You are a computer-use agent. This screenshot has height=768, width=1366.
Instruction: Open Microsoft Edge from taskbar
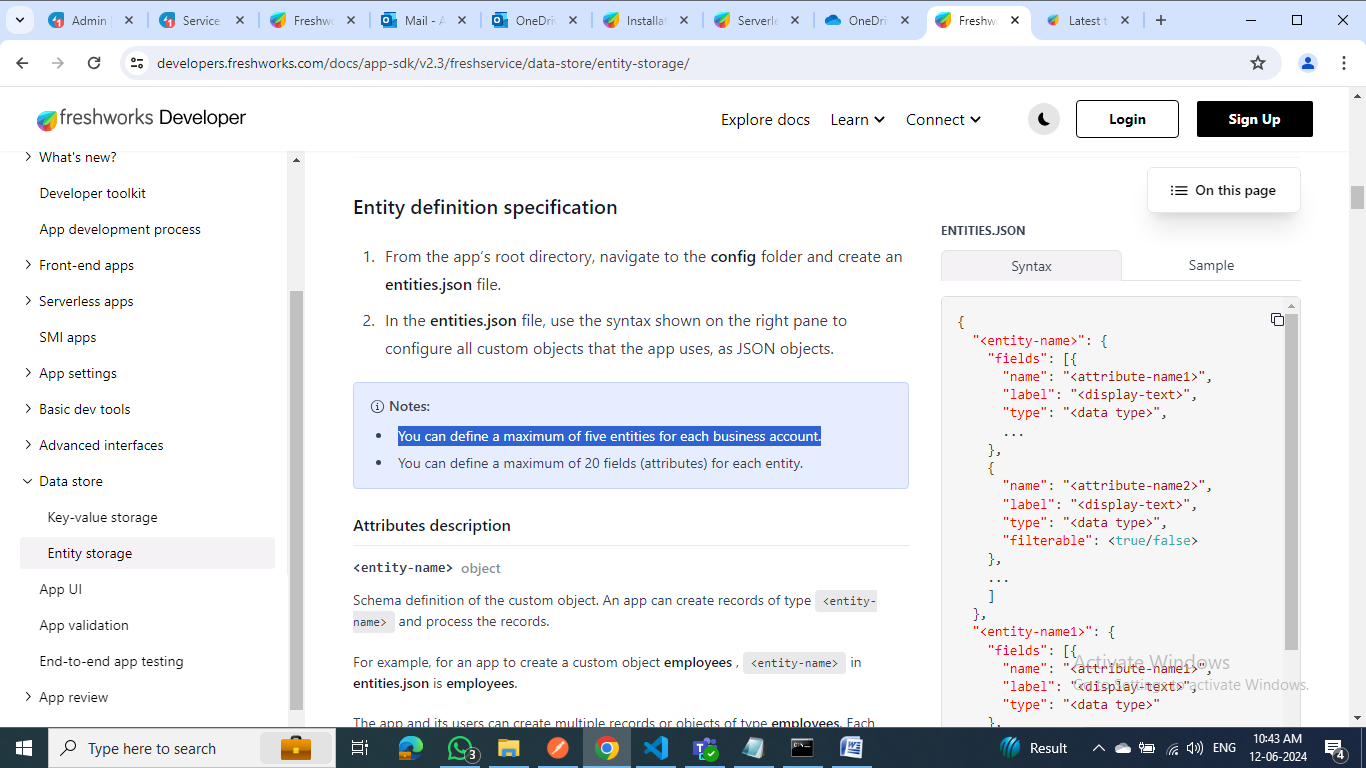pos(410,748)
